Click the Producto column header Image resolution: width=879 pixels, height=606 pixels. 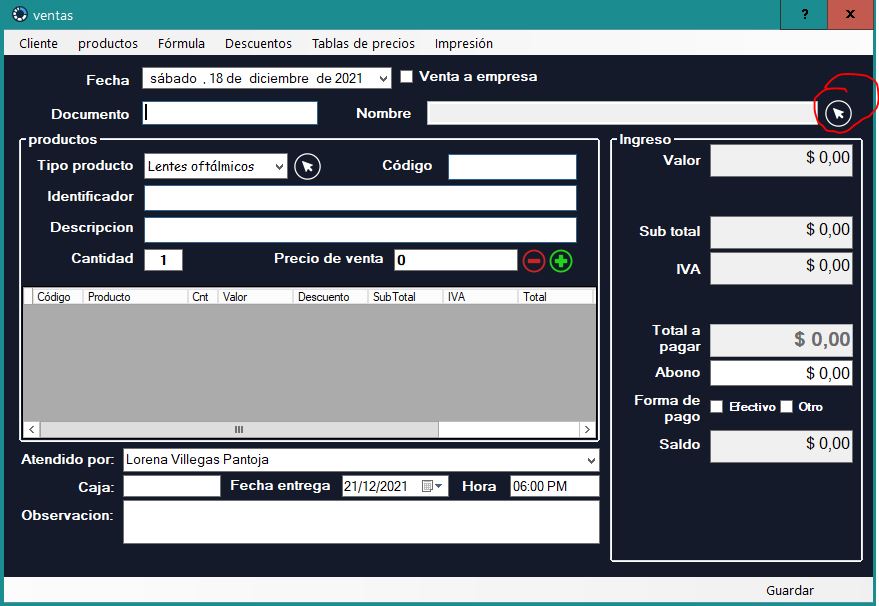[x=135, y=297]
